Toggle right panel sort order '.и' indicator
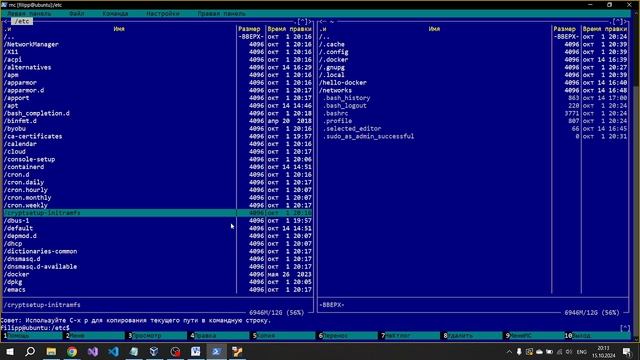 click(x=323, y=29)
